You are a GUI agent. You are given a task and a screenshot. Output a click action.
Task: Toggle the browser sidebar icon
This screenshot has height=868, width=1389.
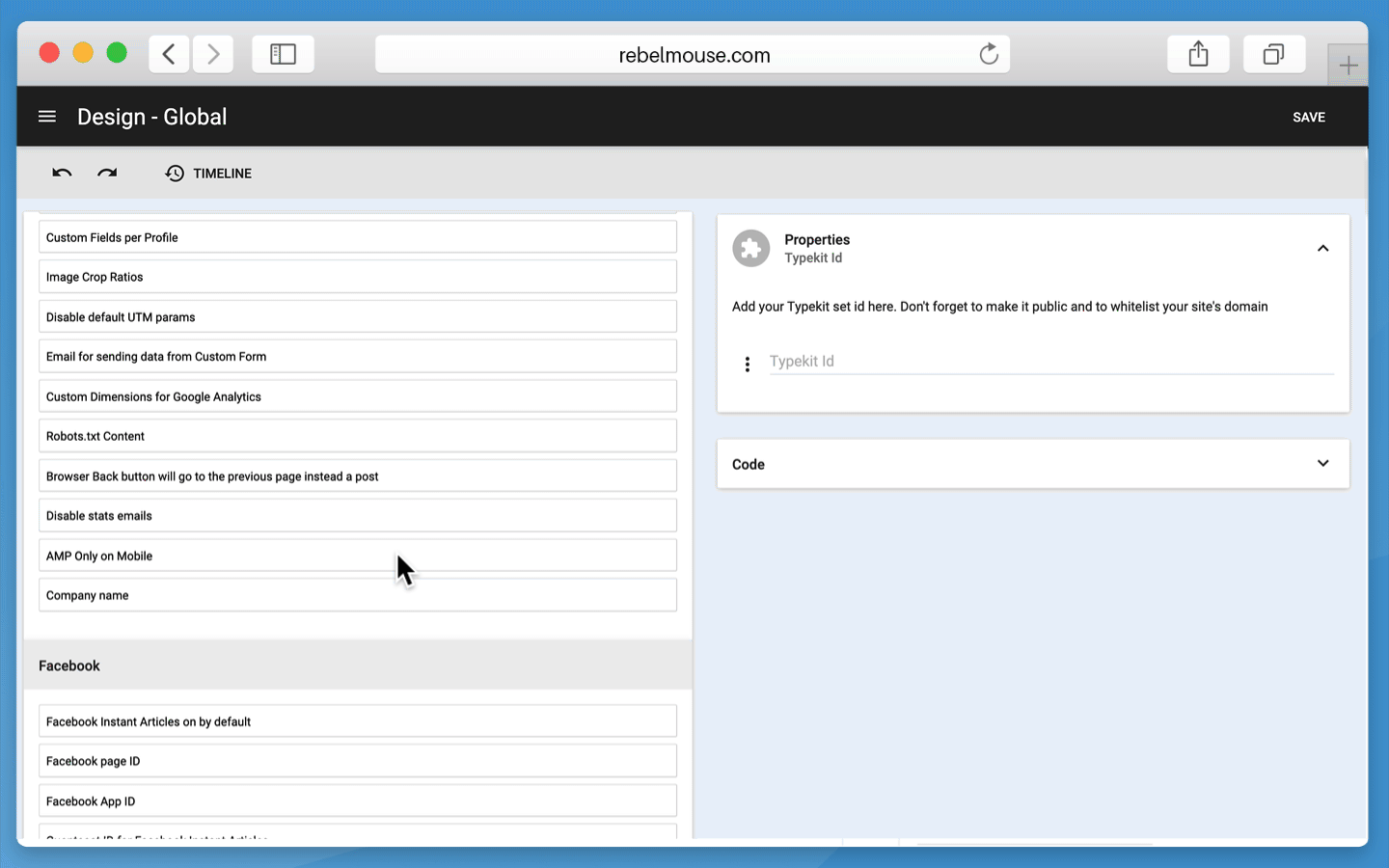click(283, 55)
